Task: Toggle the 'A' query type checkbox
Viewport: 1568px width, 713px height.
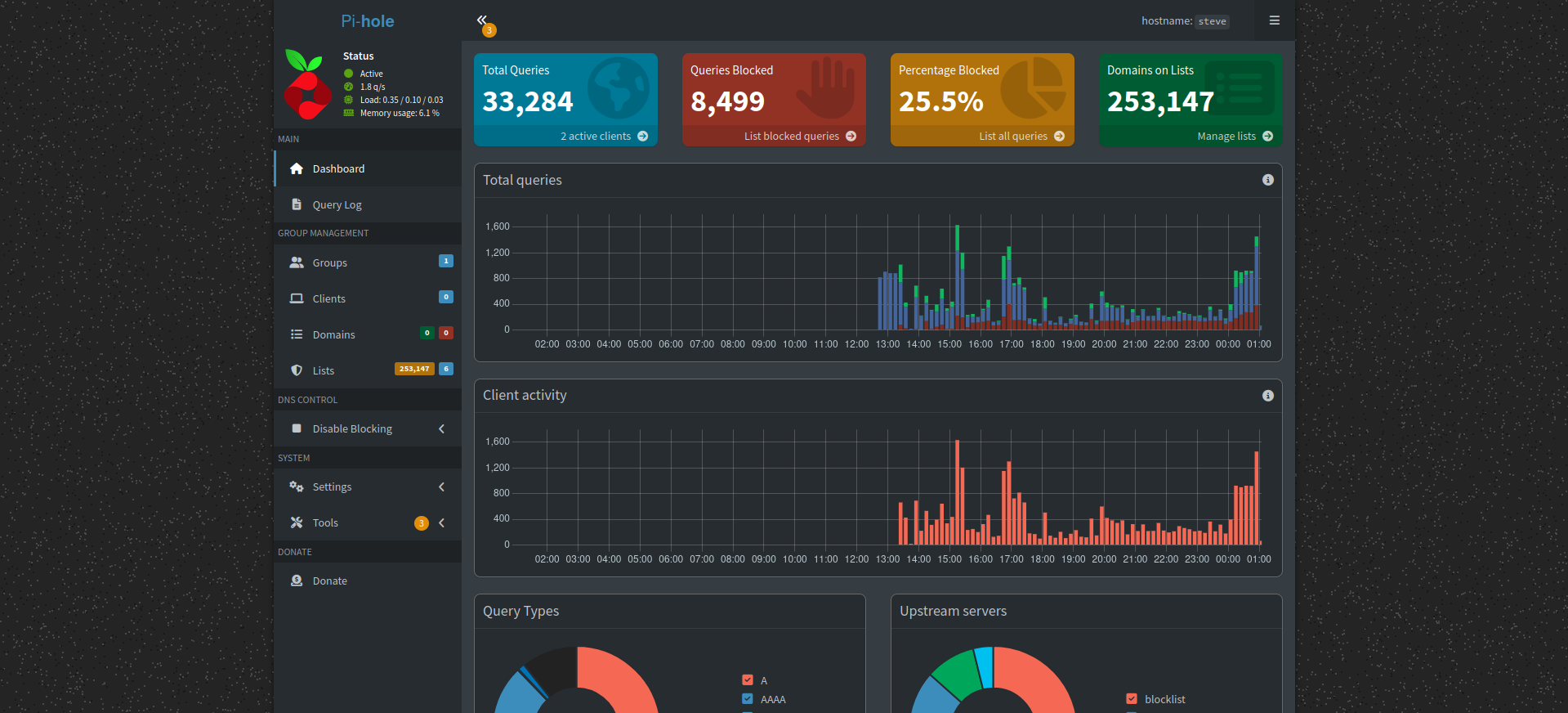Action: click(748, 680)
